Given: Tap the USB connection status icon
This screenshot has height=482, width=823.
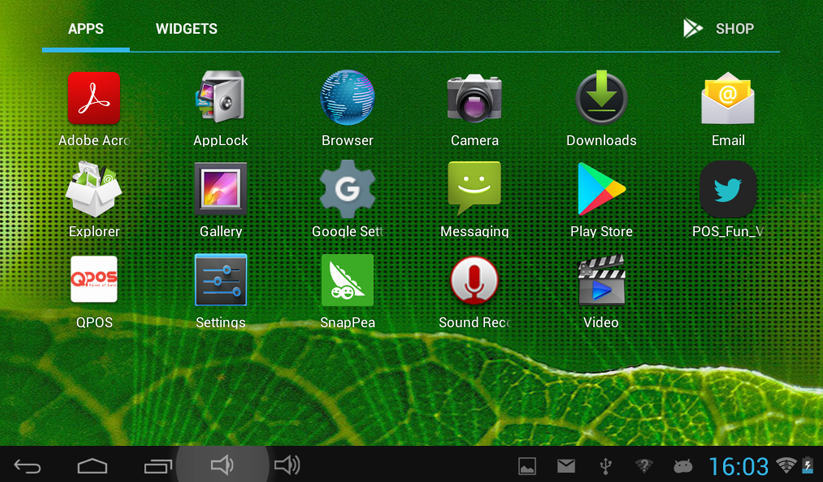Looking at the screenshot, I should 605,466.
